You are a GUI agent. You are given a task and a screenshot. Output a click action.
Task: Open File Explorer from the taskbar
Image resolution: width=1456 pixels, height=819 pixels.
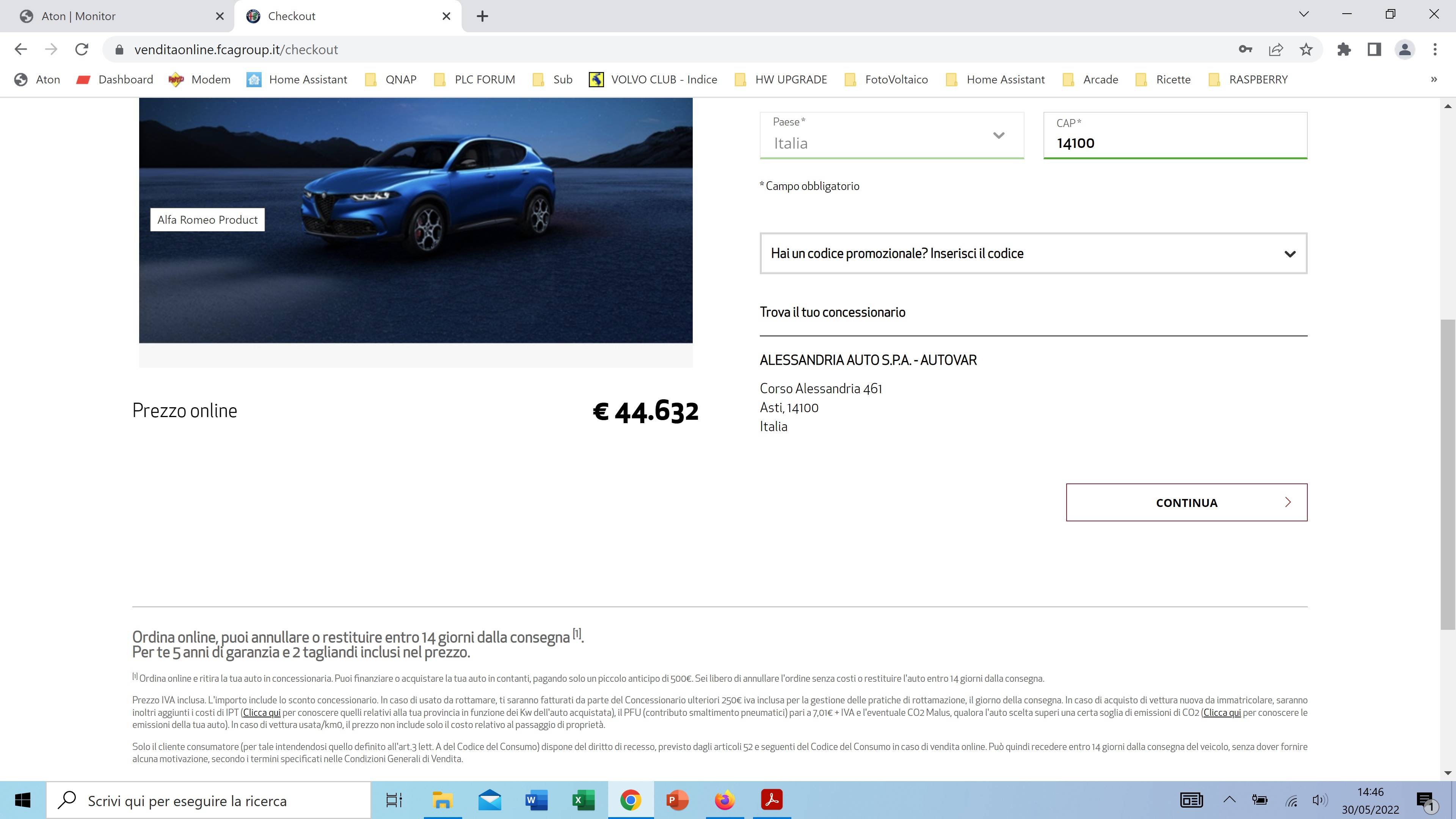442,800
